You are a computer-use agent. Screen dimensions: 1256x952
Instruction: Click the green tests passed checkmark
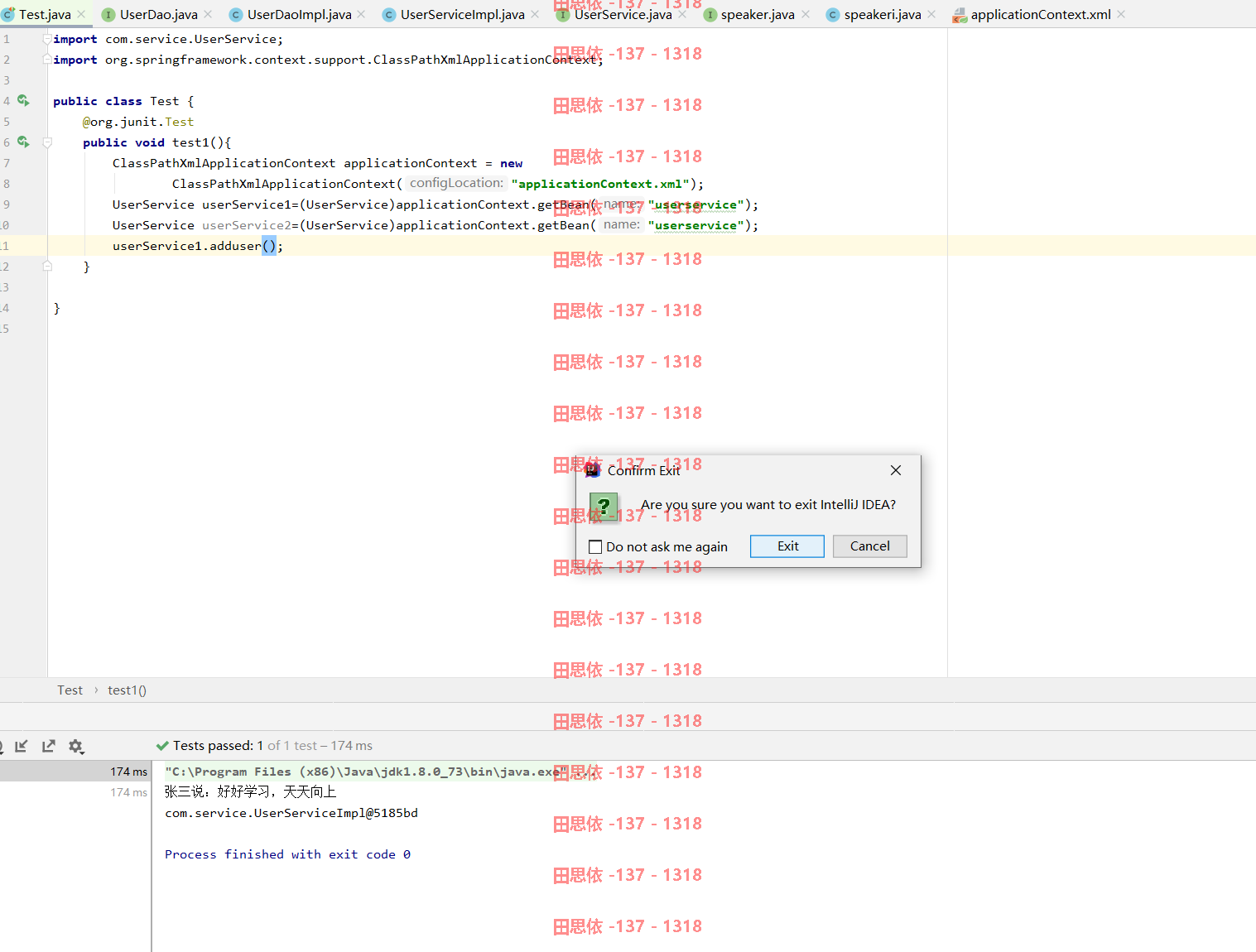[x=162, y=746]
